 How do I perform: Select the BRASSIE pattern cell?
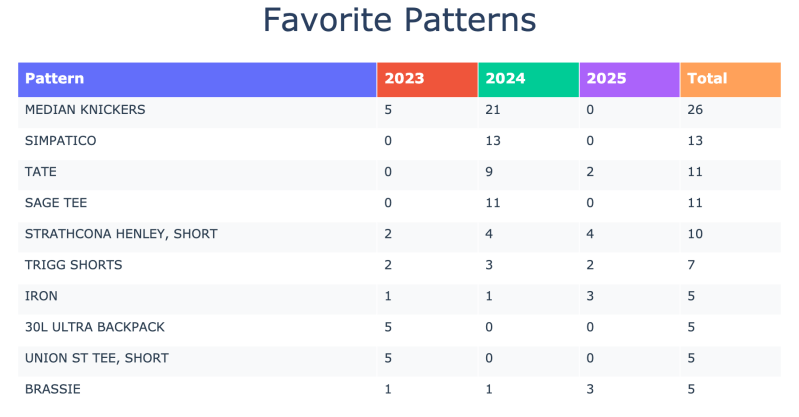[52, 389]
